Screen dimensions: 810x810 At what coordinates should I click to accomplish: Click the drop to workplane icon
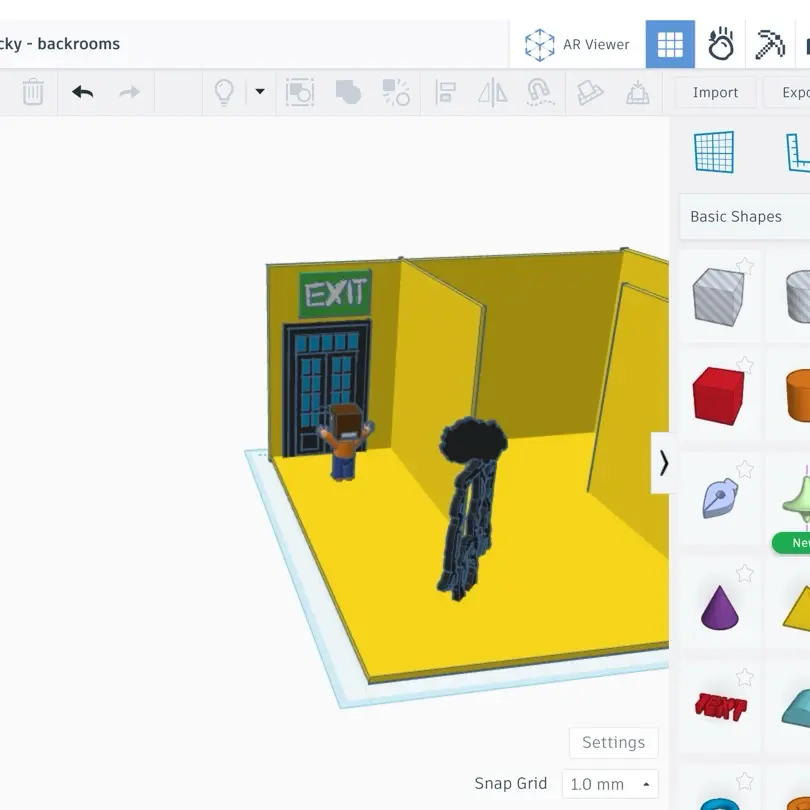[x=637, y=92]
